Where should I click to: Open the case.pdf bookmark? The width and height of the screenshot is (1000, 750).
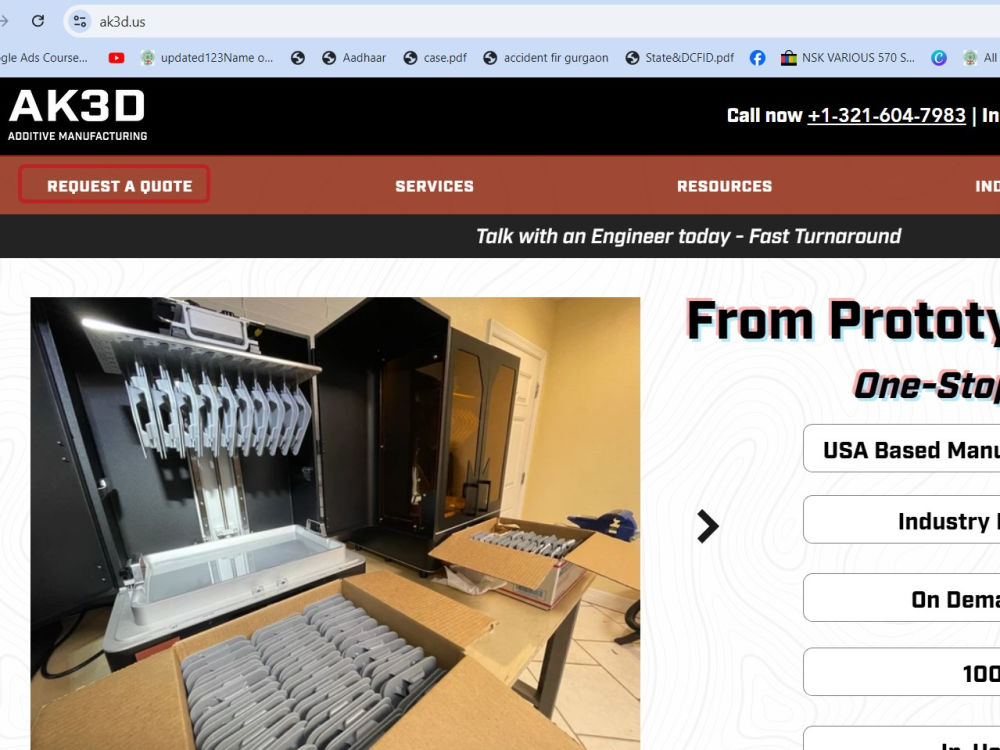(435, 58)
